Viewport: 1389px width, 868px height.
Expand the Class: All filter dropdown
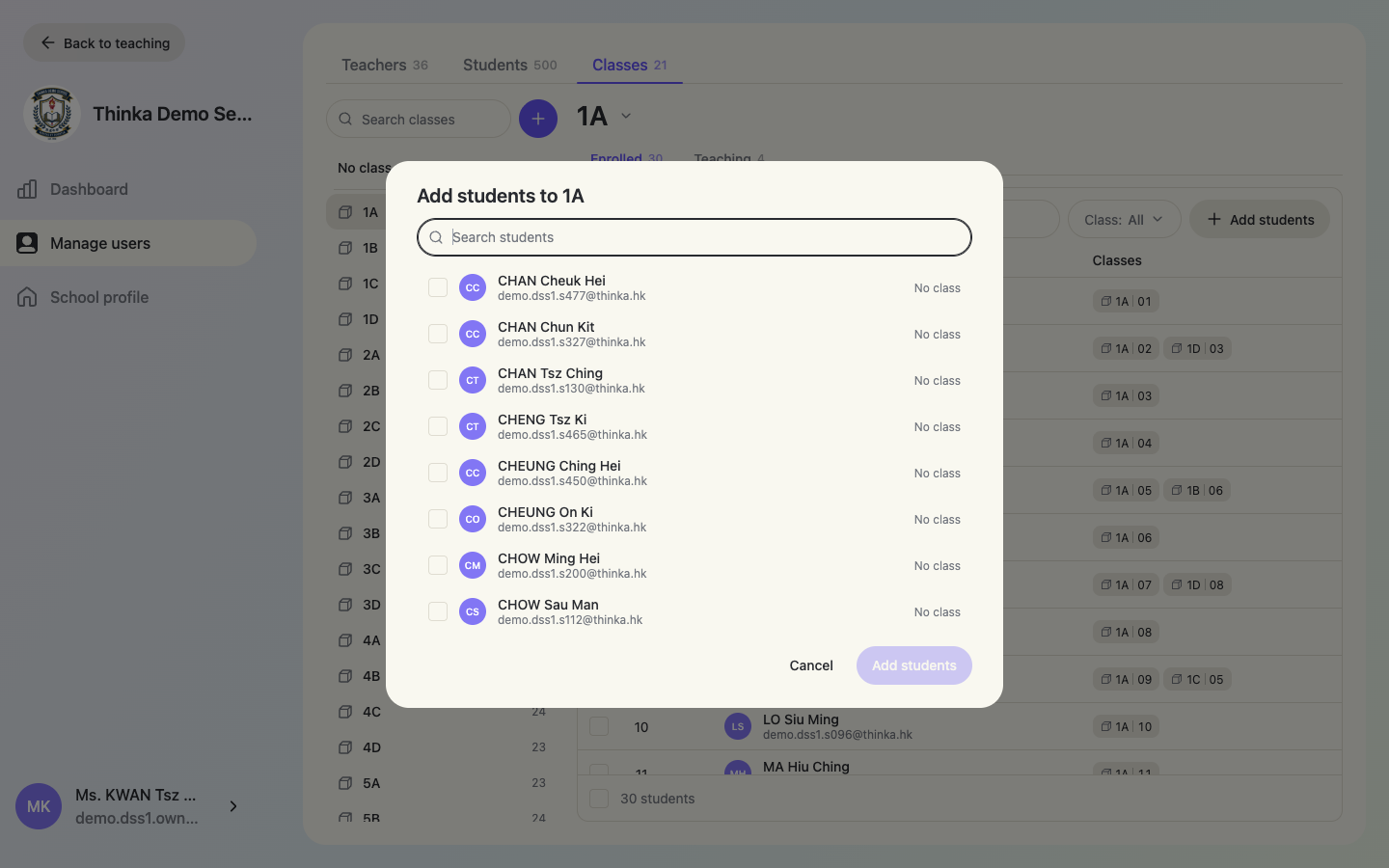tap(1124, 220)
